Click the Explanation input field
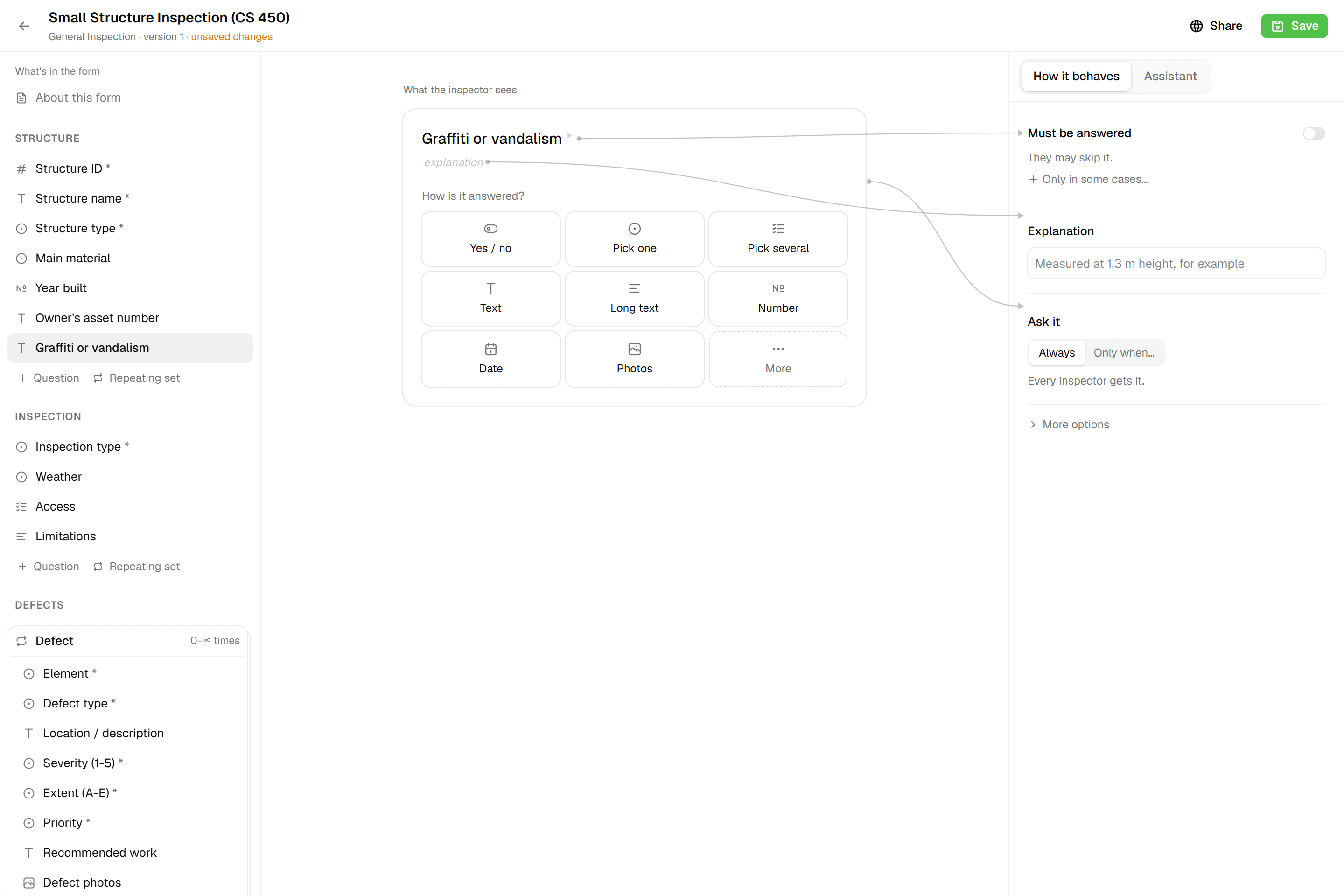1344x896 pixels. point(1176,263)
